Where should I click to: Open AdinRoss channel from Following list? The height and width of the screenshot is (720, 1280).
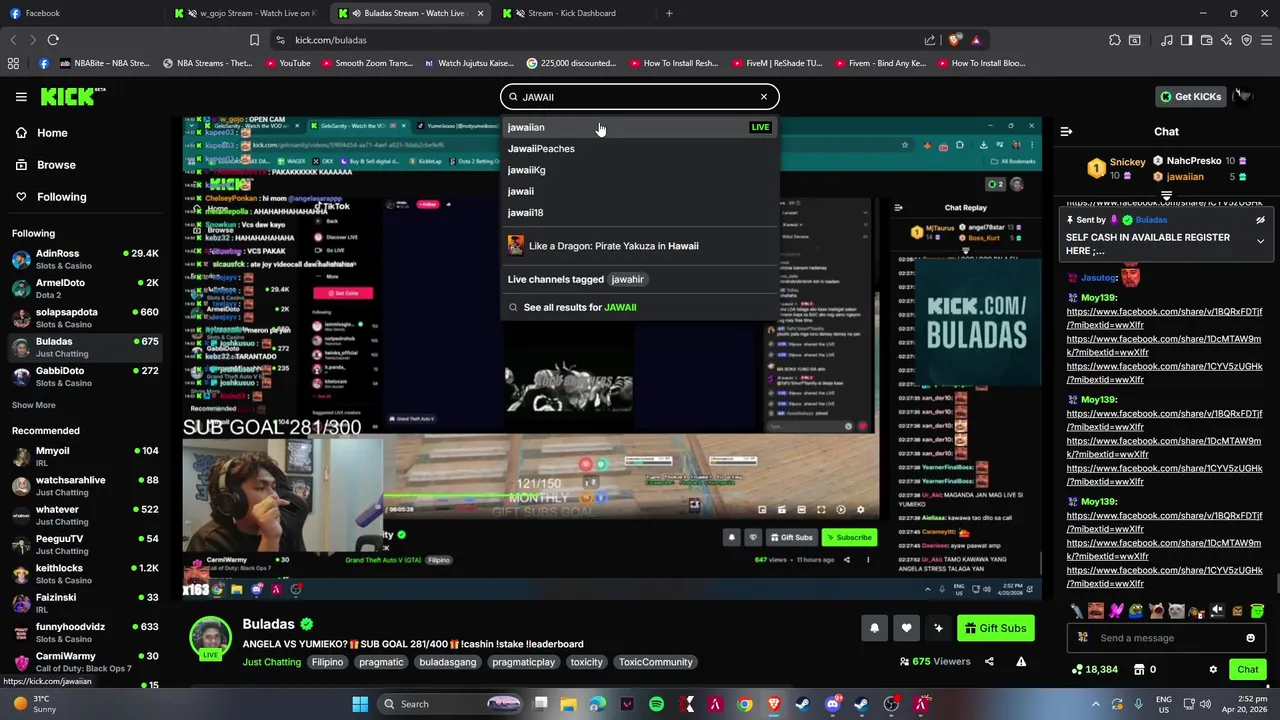(x=84, y=259)
